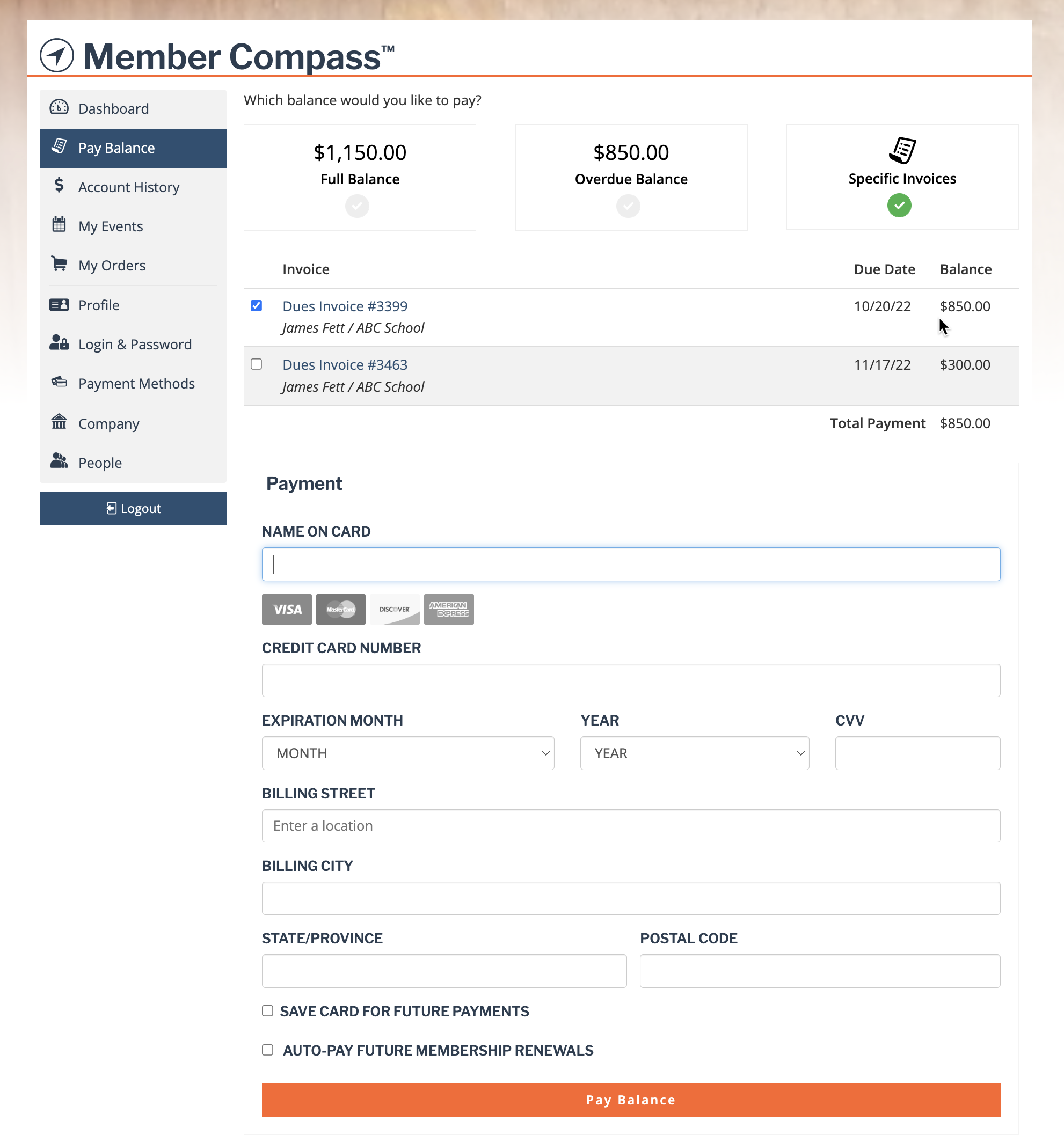Viewport: 1064px width, 1143px height.
Task: Uncheck the Dues Invoice #3399 checkbox
Action: pos(257,306)
